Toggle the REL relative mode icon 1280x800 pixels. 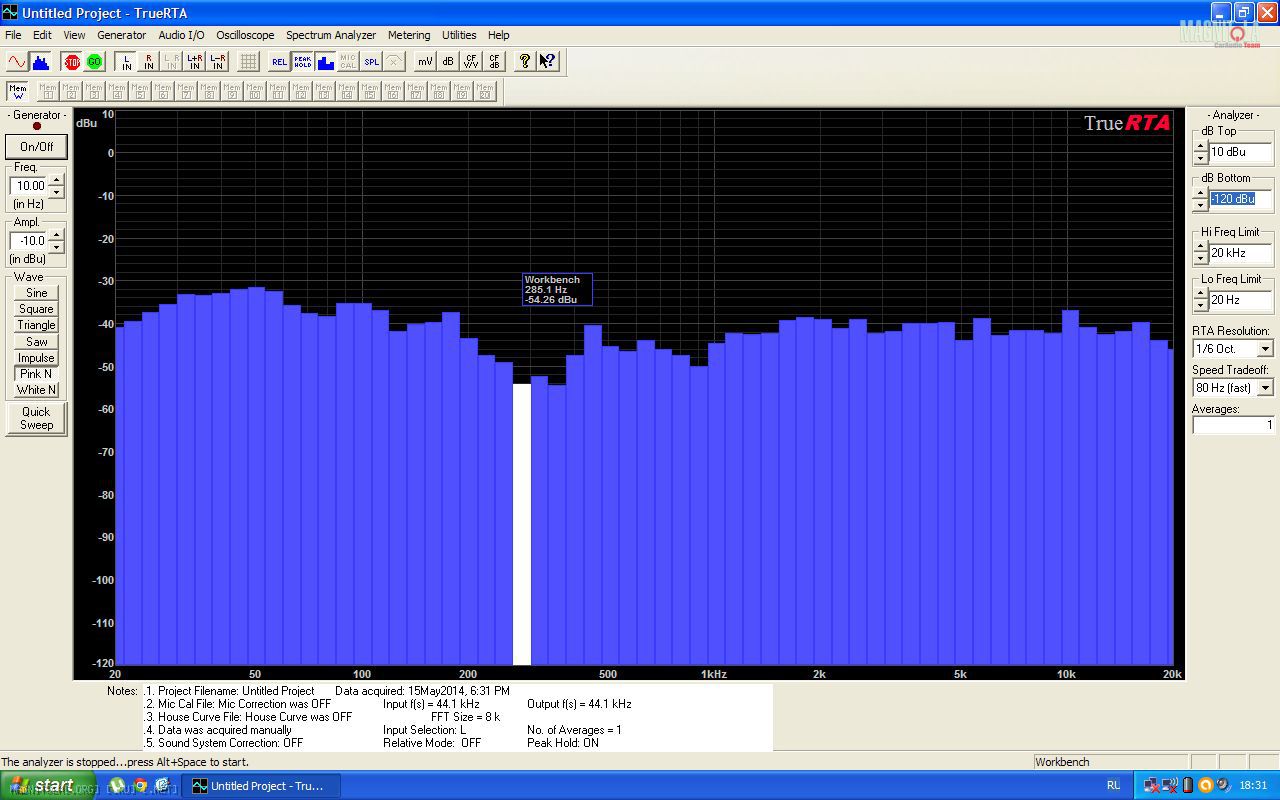tap(279, 62)
